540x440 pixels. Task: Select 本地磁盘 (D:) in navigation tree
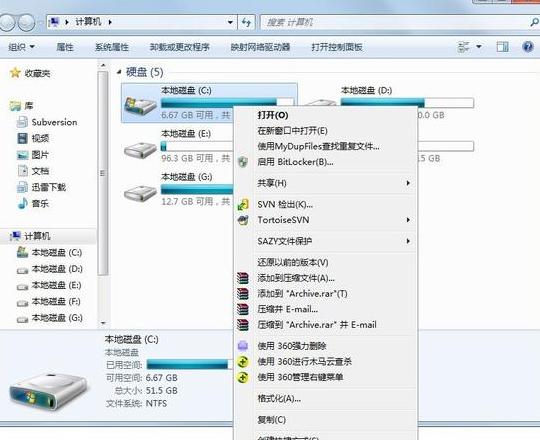[x=50, y=269]
